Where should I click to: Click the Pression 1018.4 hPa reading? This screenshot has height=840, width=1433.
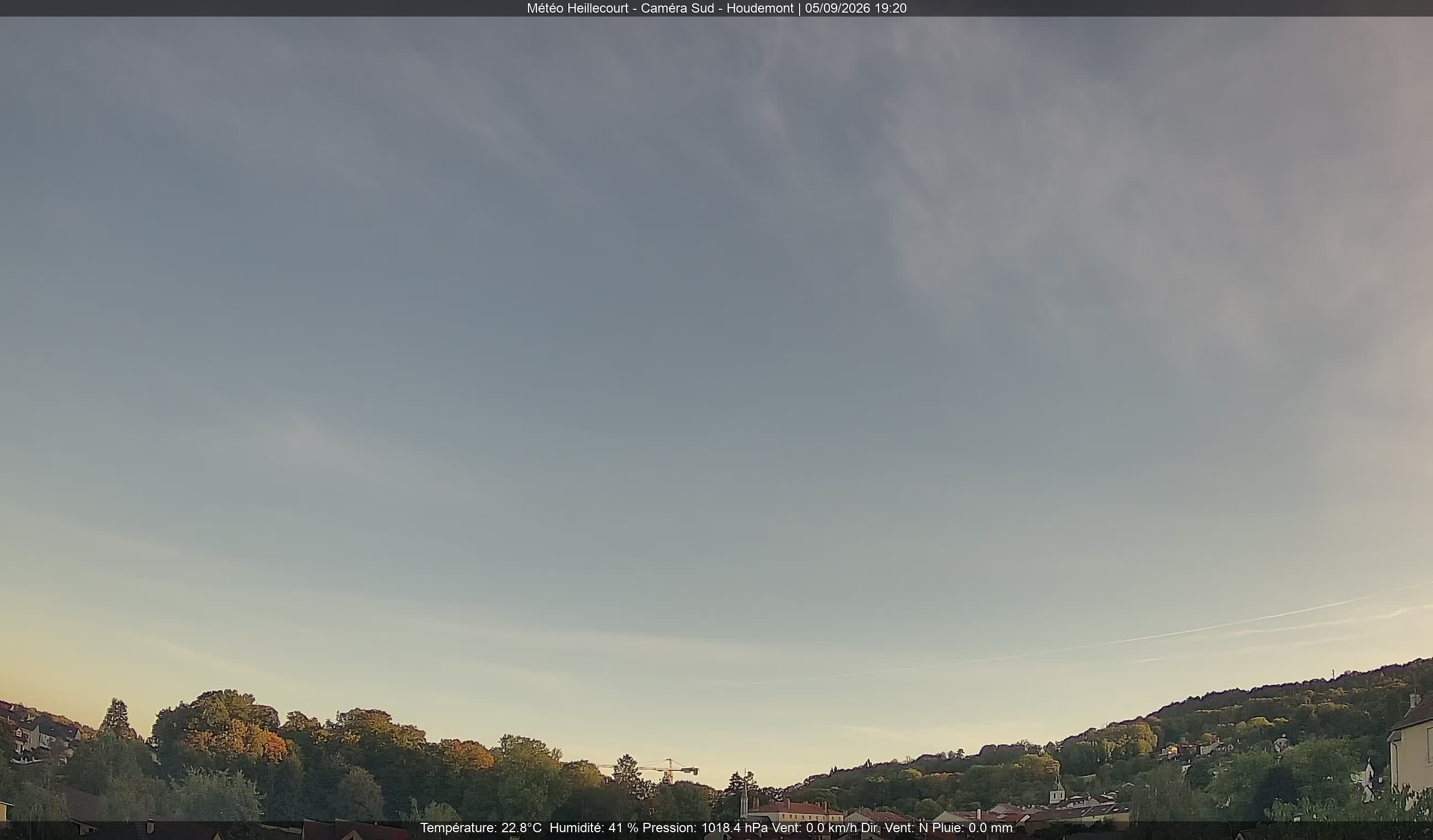click(705, 828)
